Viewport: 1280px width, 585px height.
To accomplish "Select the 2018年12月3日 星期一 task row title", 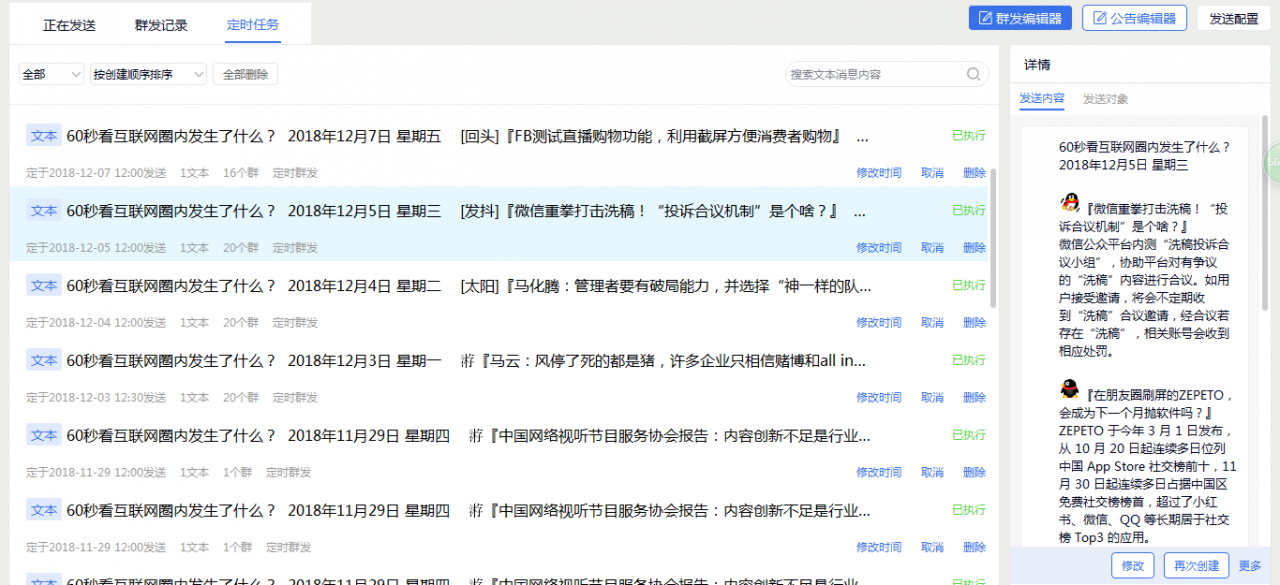I will pyautogui.click(x=466, y=360).
